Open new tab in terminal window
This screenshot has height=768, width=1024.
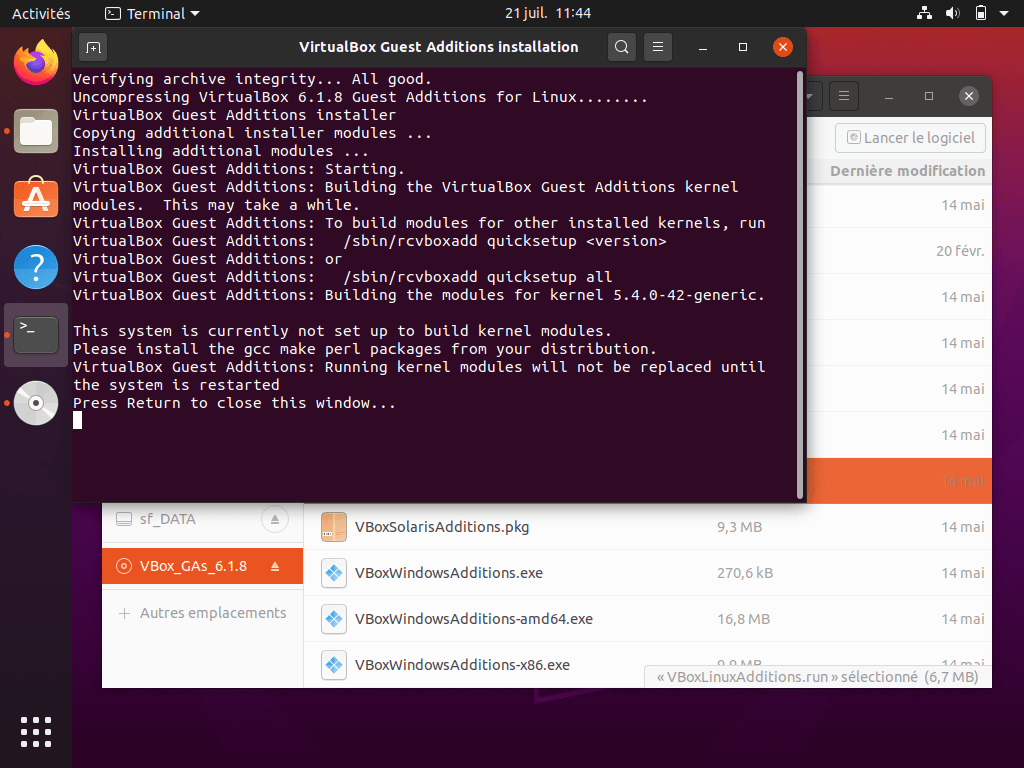tap(93, 47)
